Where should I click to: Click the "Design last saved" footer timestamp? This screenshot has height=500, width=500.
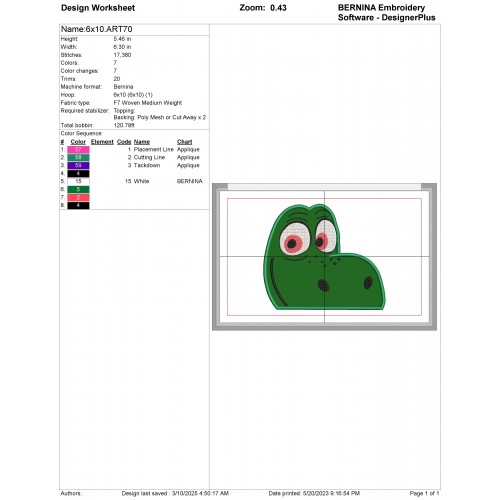click(x=175, y=493)
